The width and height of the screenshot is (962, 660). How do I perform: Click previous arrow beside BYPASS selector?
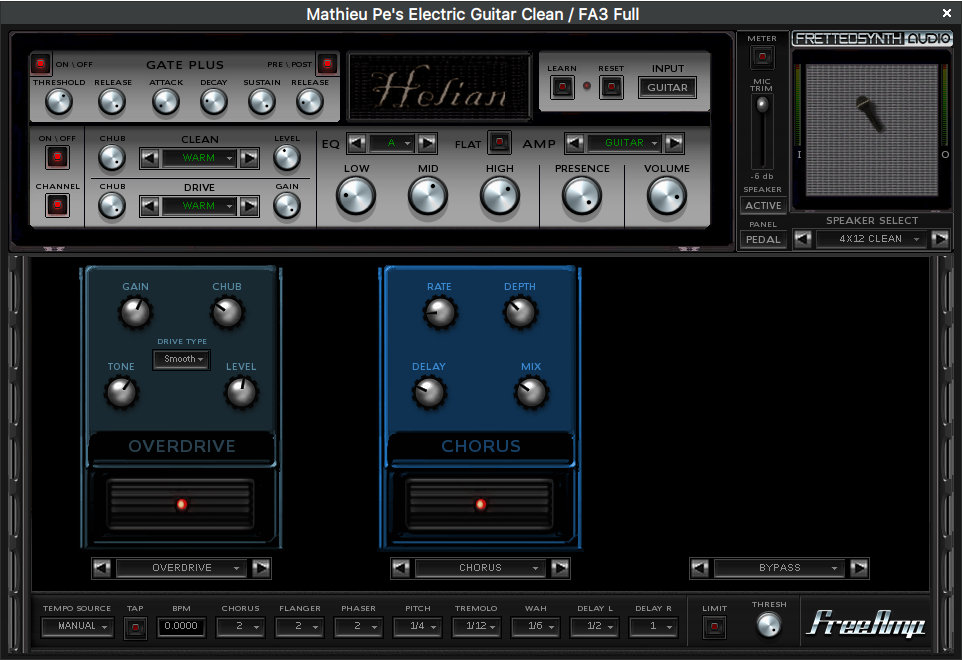(x=699, y=568)
